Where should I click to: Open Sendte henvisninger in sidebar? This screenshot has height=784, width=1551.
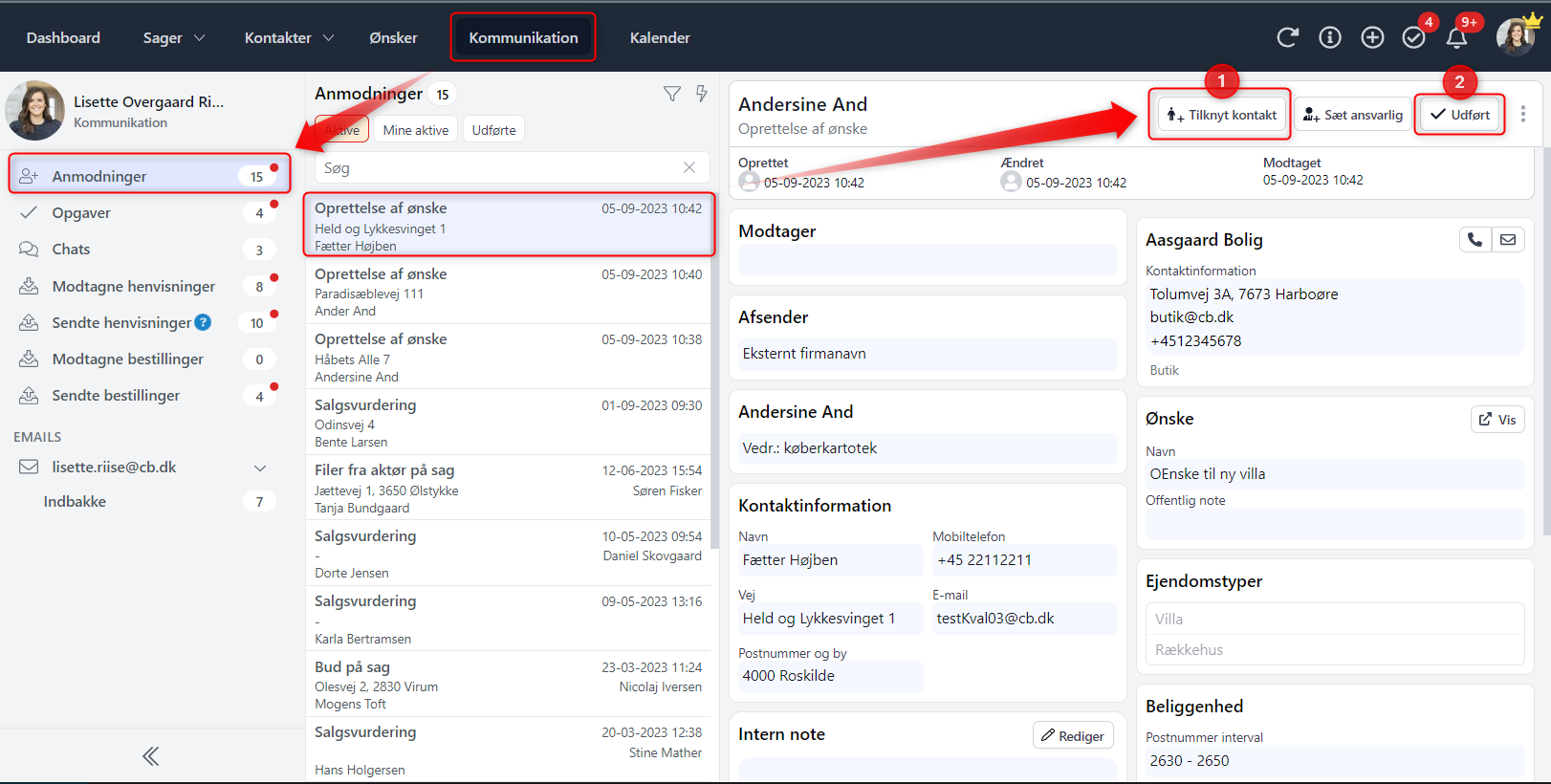click(150, 322)
